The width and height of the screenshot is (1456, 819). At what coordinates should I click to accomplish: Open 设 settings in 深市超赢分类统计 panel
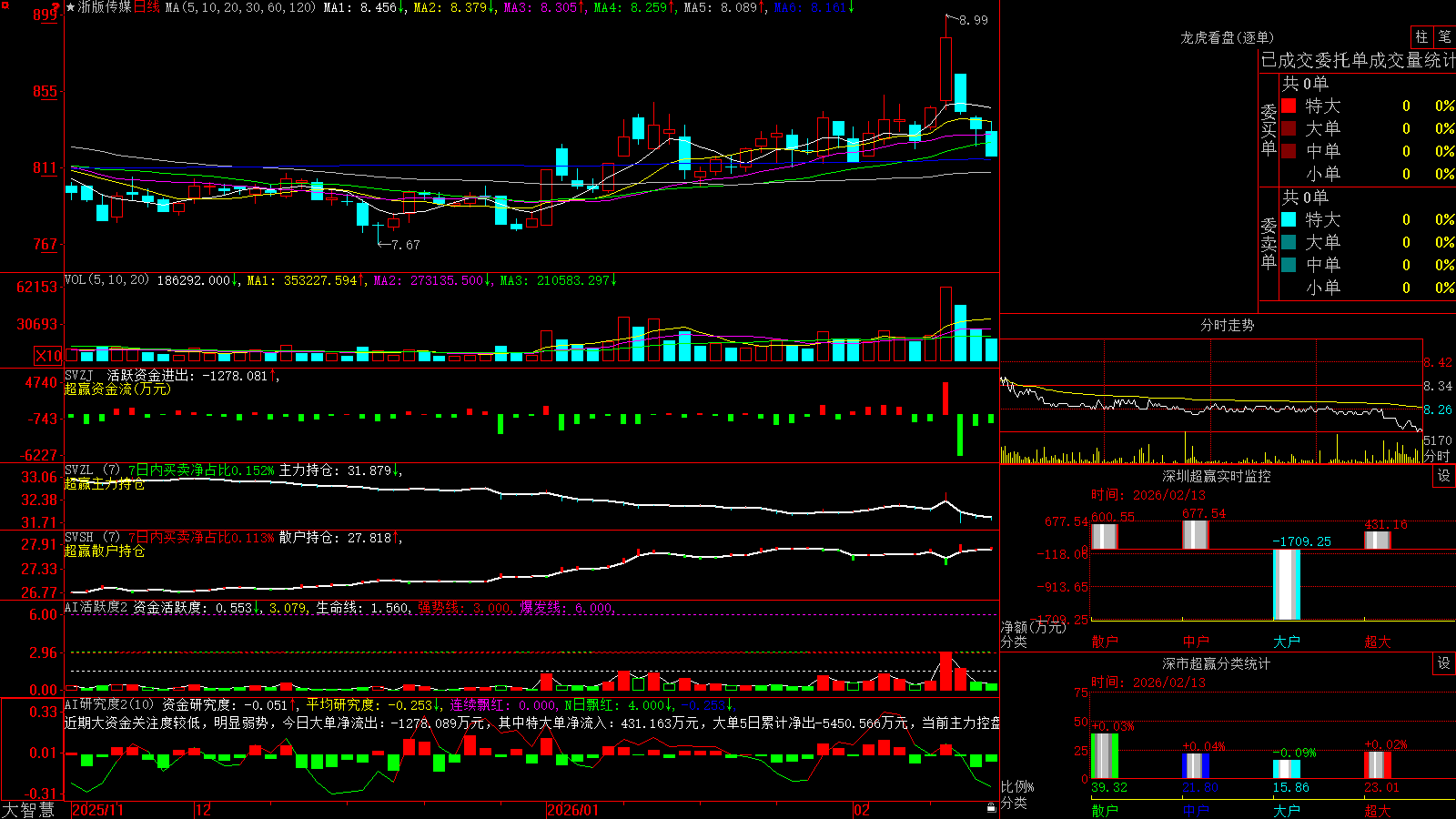pyautogui.click(x=1444, y=663)
